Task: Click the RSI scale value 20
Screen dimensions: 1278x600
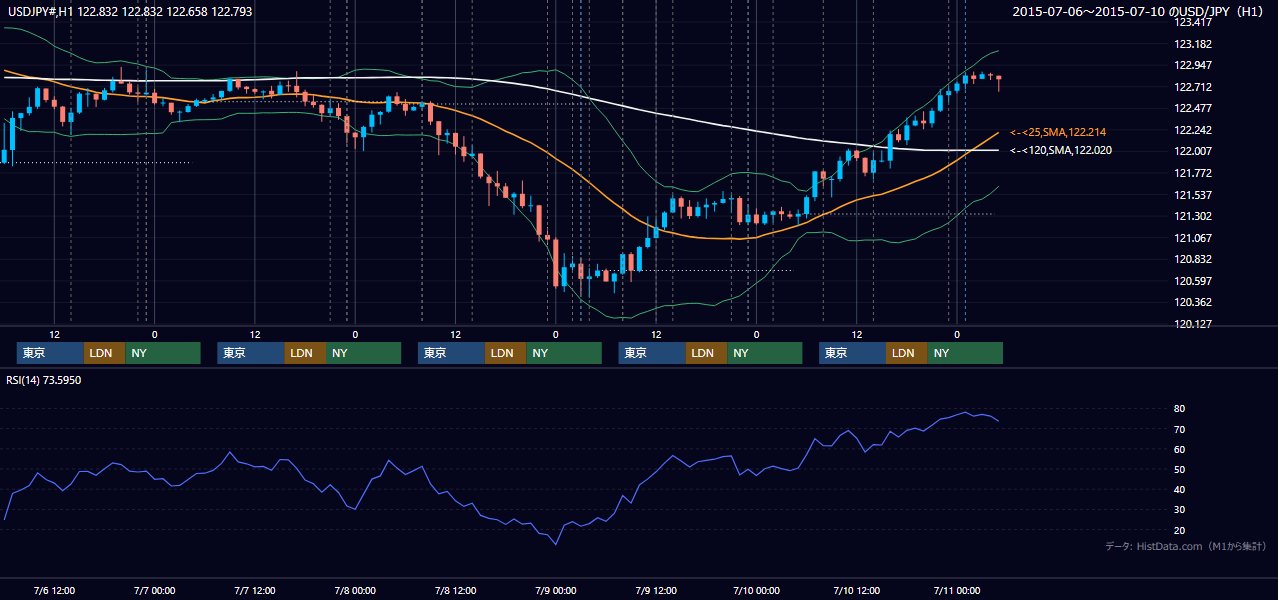Action: 1180,530
